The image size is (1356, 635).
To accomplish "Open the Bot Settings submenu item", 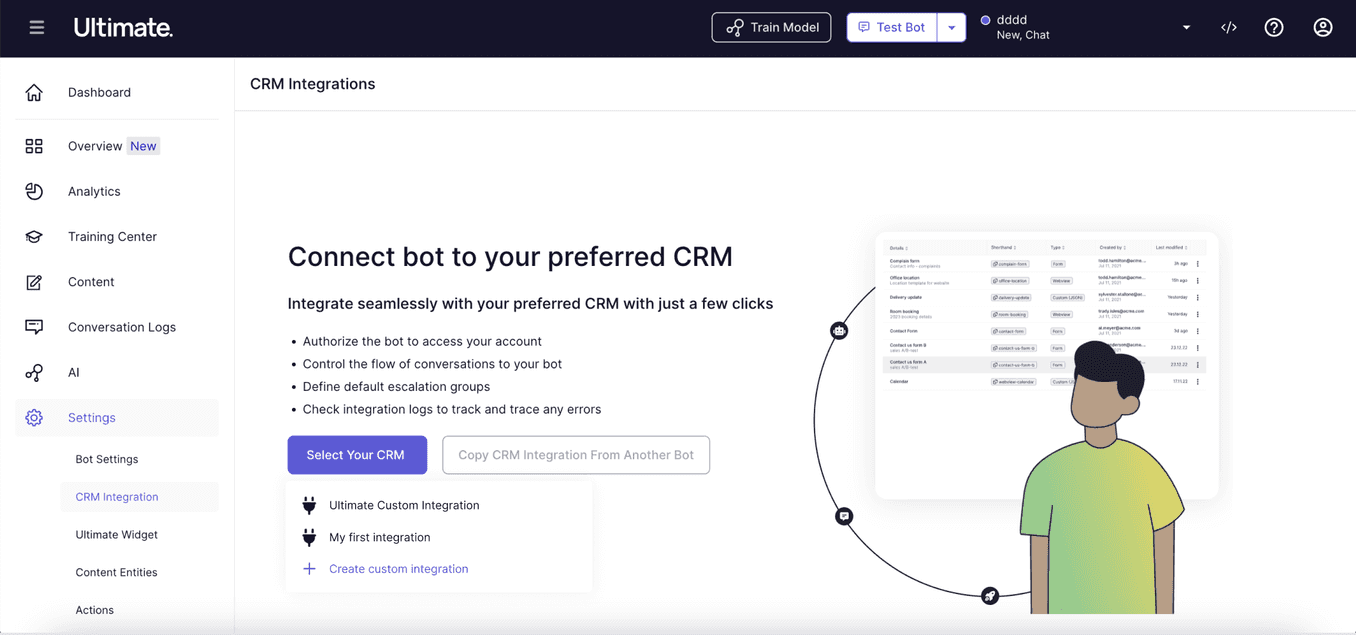I will click(x=107, y=459).
